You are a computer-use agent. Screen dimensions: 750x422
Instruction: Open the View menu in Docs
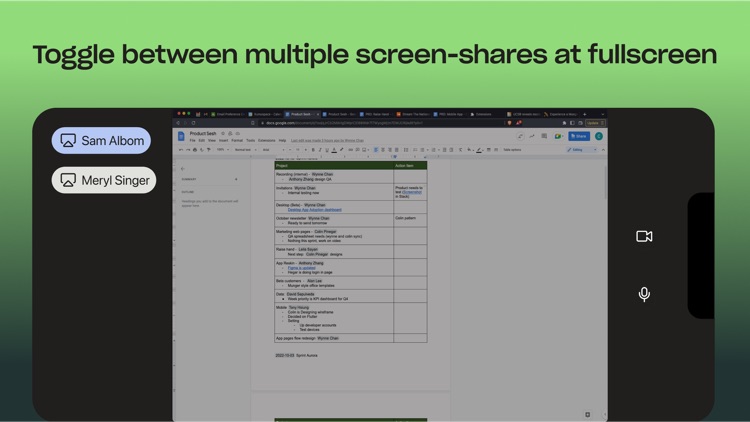(x=211, y=141)
